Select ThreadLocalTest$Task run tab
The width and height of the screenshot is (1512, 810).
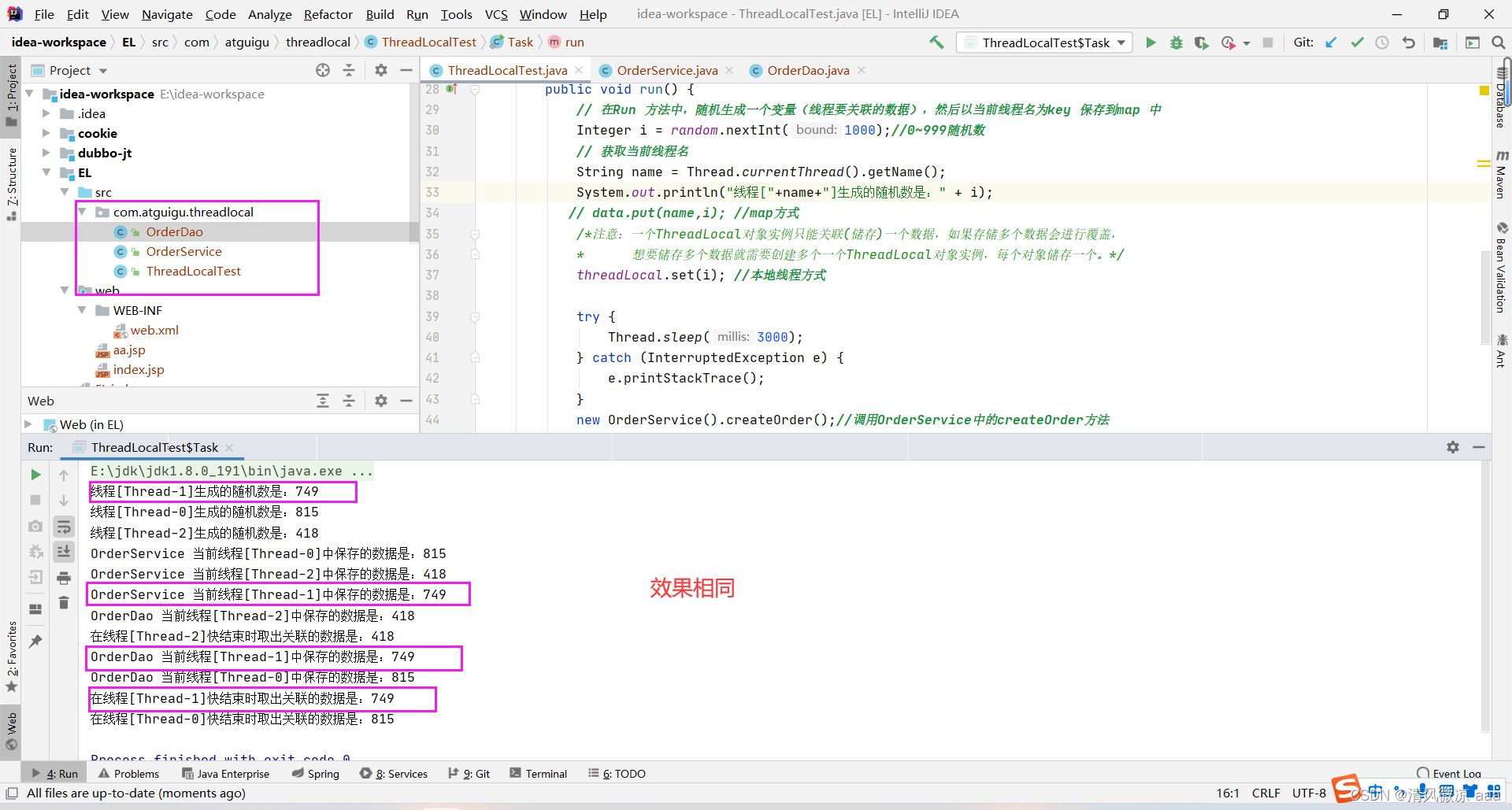154,447
